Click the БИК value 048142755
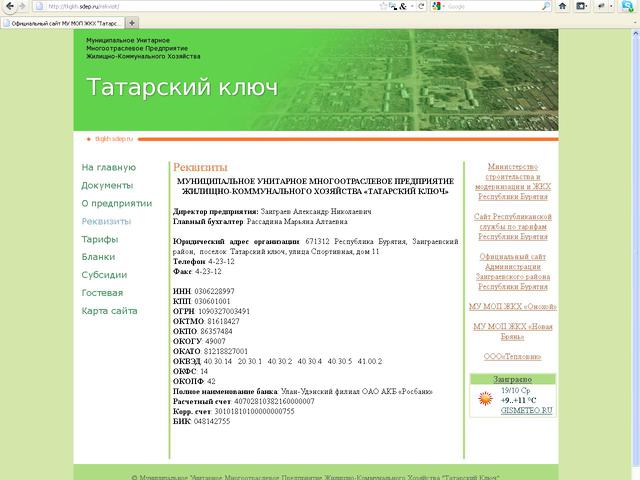The image size is (640, 480). pyautogui.click(x=212, y=421)
